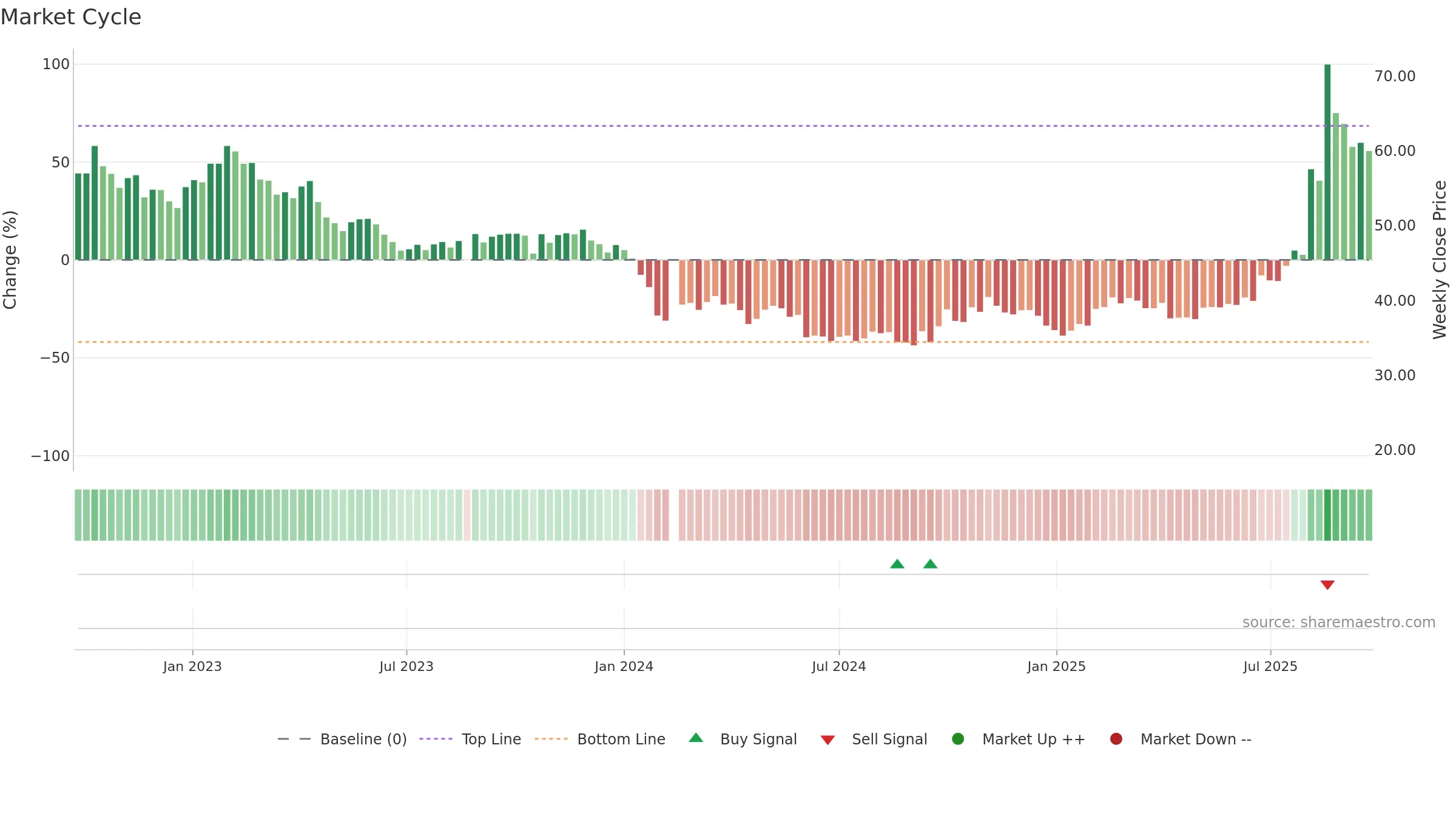Click the 50.00 tick on right axis
The height and width of the screenshot is (819, 1456).
[1395, 225]
